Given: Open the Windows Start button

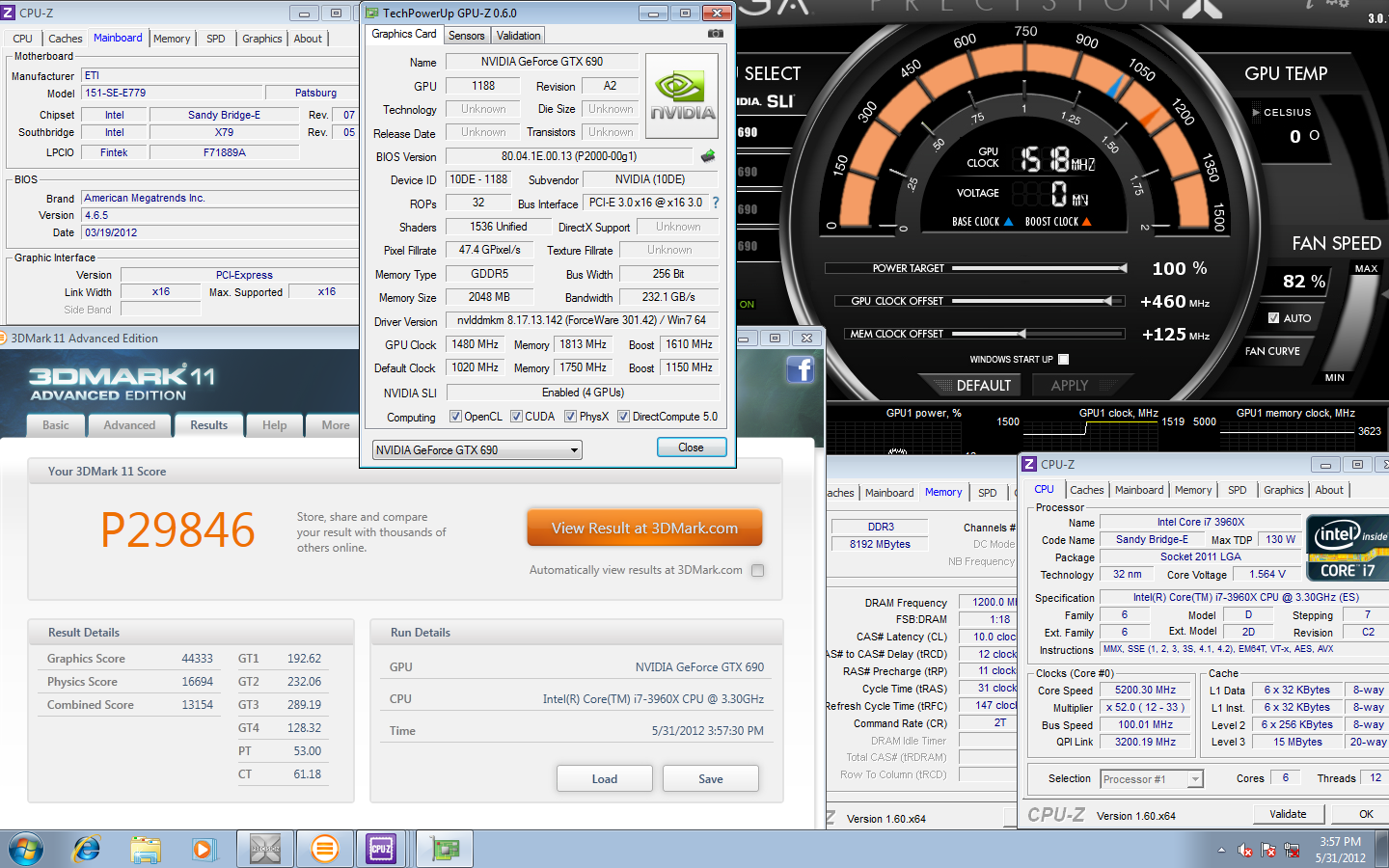Looking at the screenshot, I should coord(26,850).
